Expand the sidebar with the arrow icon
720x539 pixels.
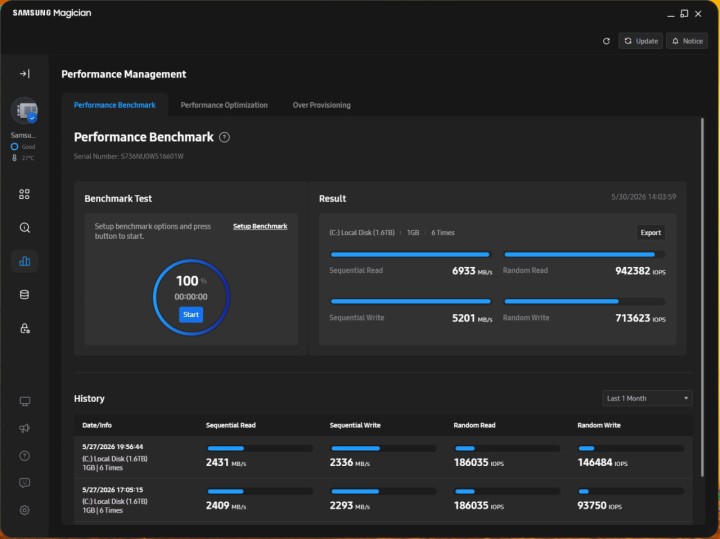click(25, 73)
